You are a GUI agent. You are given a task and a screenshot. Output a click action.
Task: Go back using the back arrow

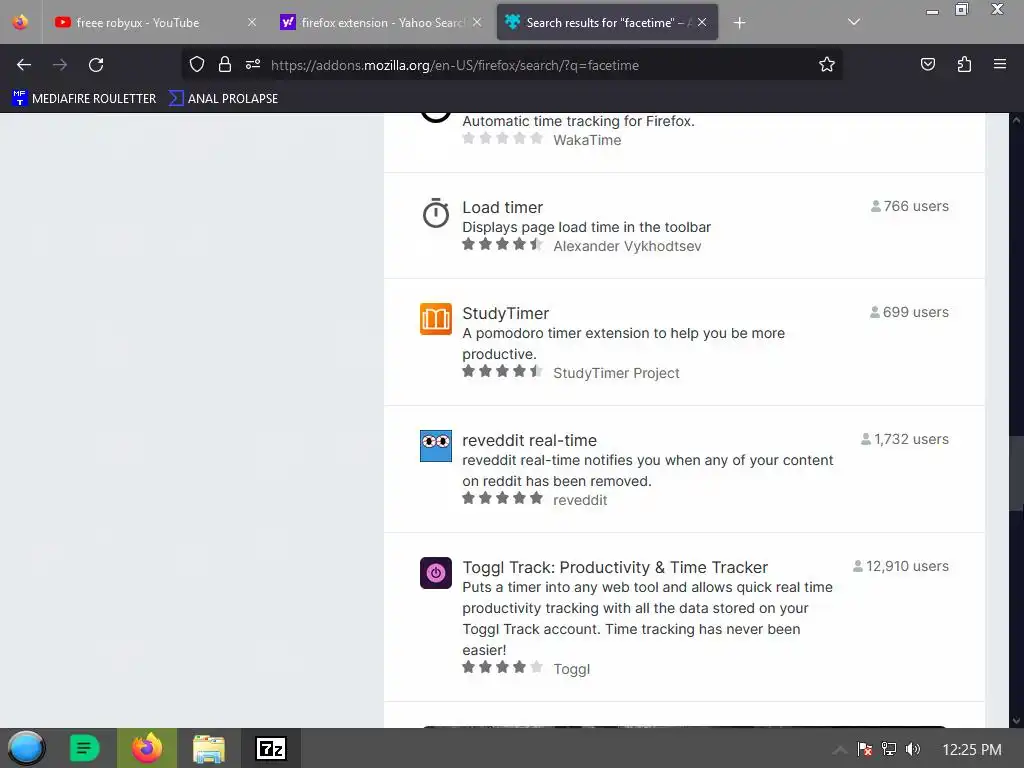point(24,65)
